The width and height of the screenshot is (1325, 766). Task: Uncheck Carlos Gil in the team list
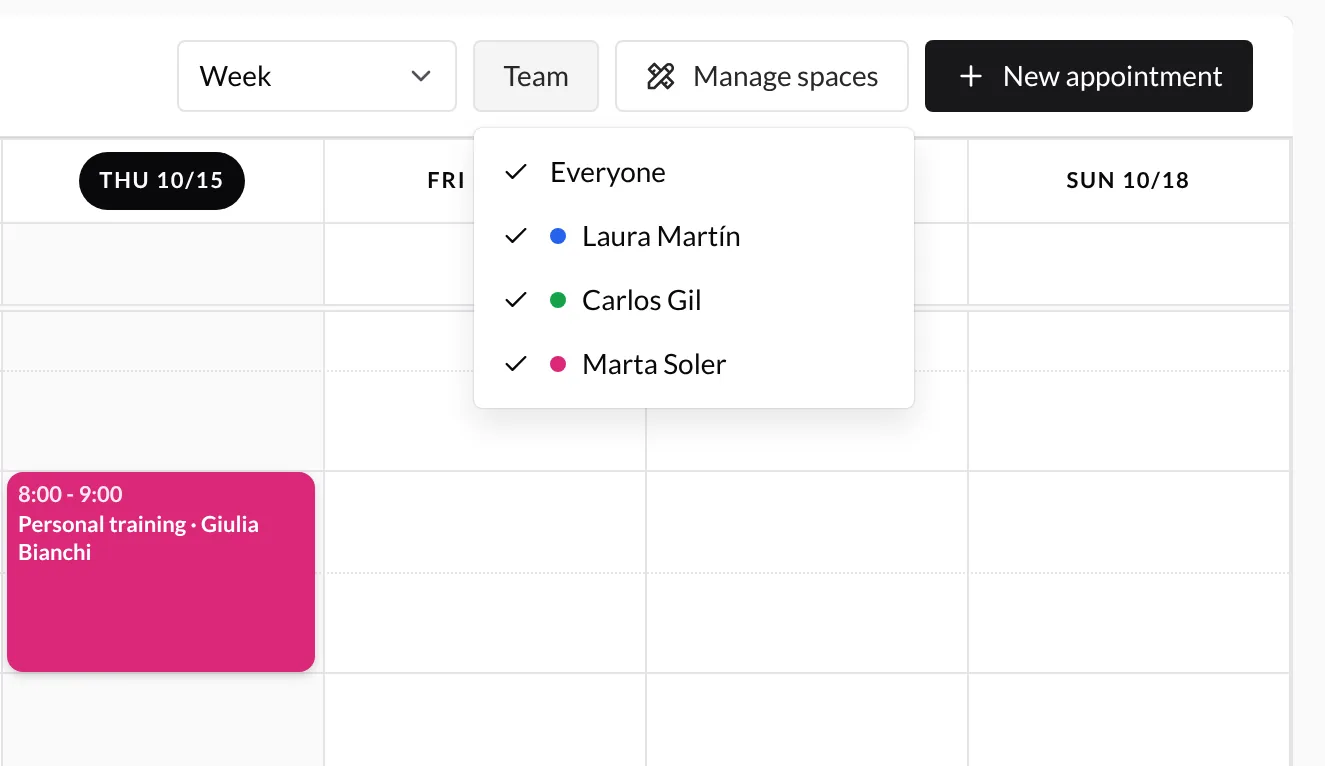694,300
